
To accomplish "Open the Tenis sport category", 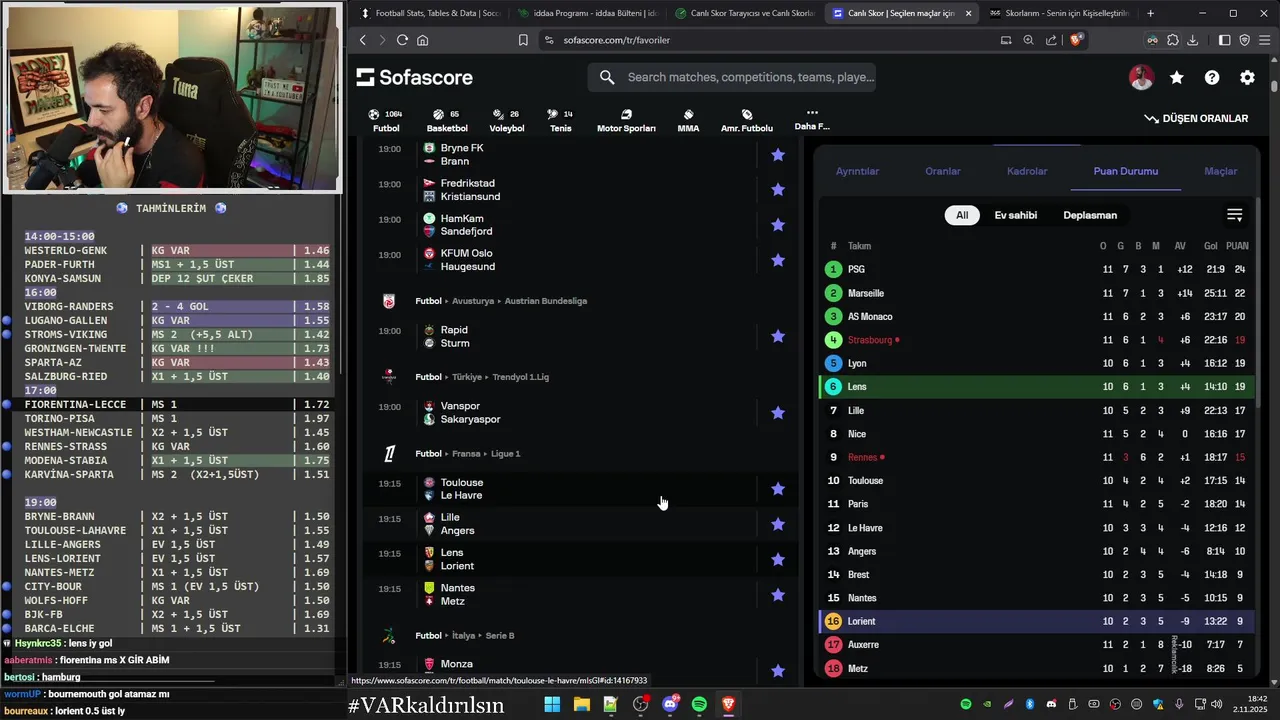I will coord(560,120).
